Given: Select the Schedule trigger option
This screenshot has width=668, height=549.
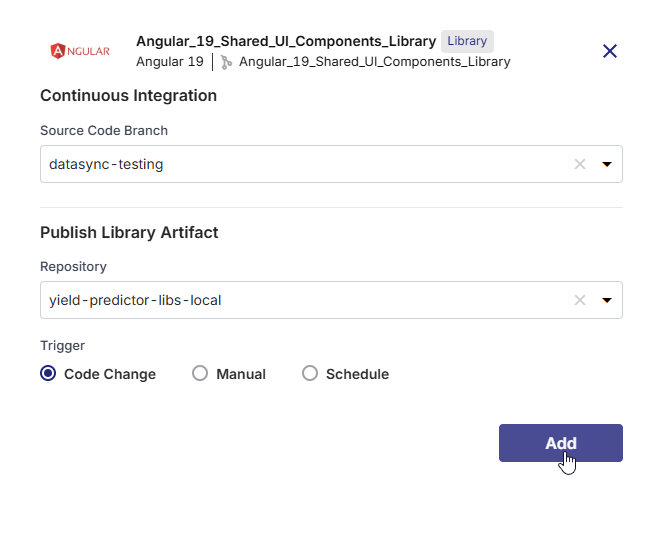Looking at the screenshot, I should point(310,374).
